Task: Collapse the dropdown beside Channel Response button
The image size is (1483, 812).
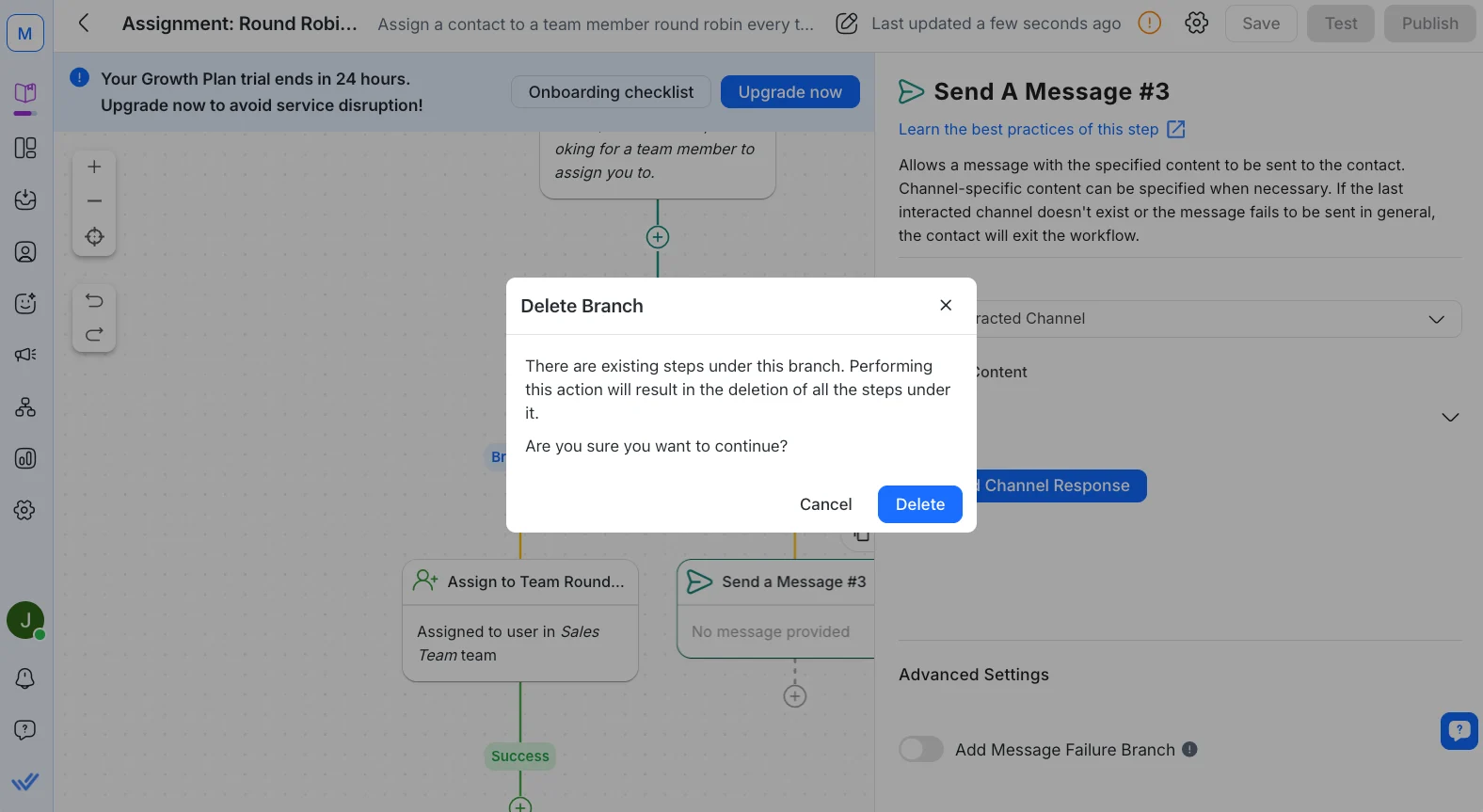Action: click(1449, 417)
